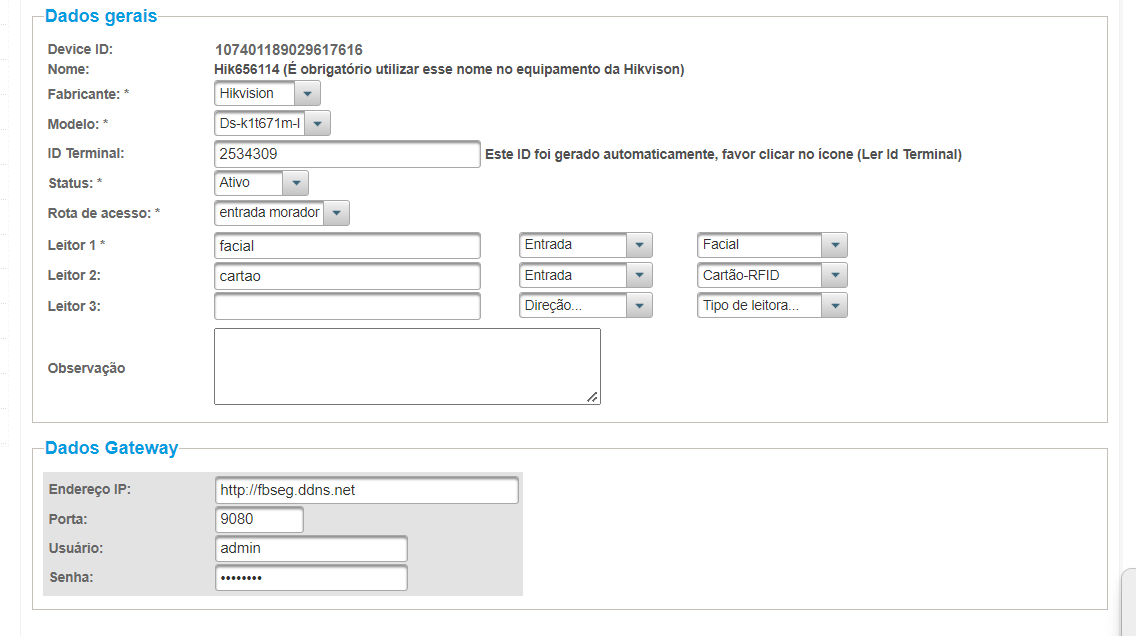This screenshot has height=636, width=1136.
Task: Open the Direção... dropdown for Leitor 3
Action: tap(585, 306)
